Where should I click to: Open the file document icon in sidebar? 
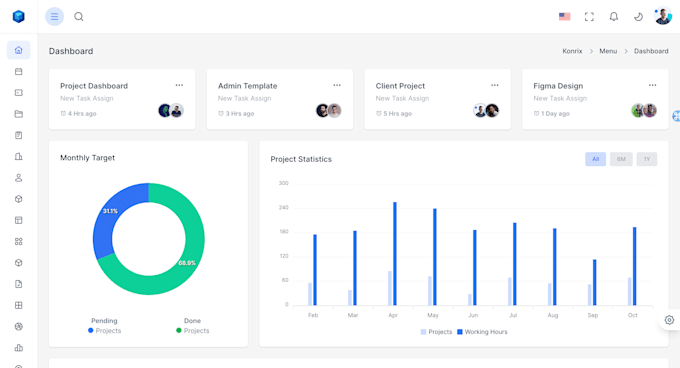pos(19,283)
